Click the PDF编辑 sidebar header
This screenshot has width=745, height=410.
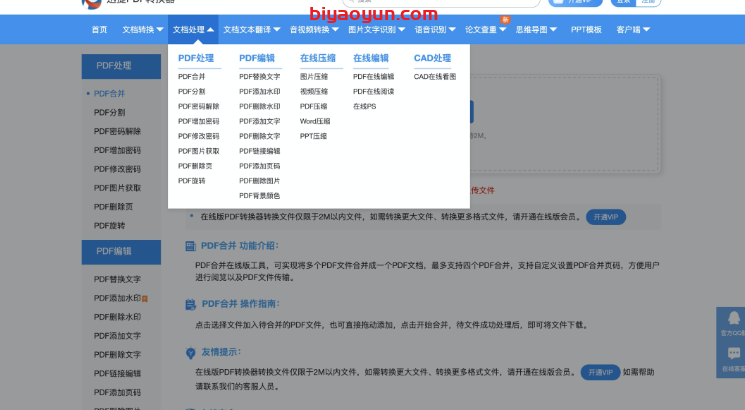tap(121, 252)
